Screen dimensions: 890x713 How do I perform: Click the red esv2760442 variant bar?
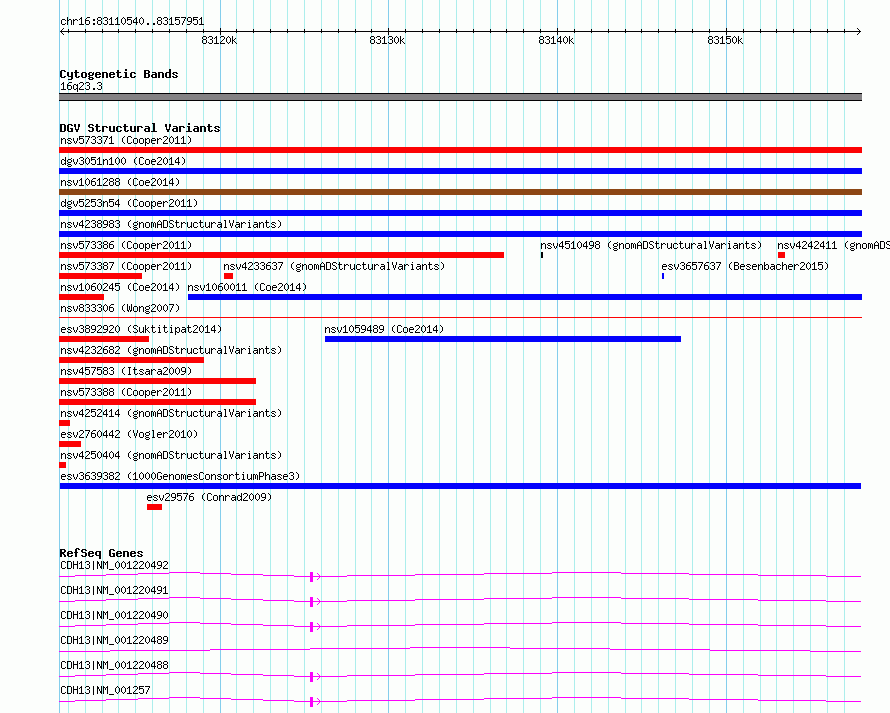(70, 444)
